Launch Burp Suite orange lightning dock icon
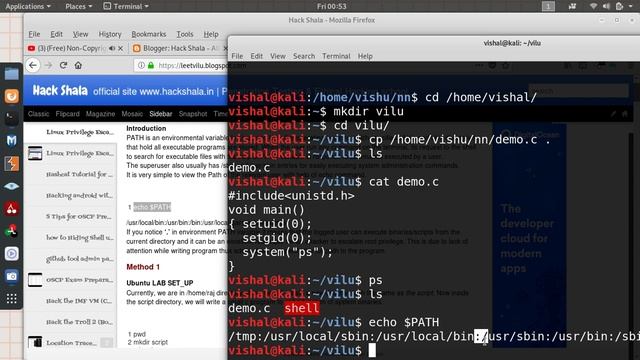 pyautogui.click(x=11, y=164)
